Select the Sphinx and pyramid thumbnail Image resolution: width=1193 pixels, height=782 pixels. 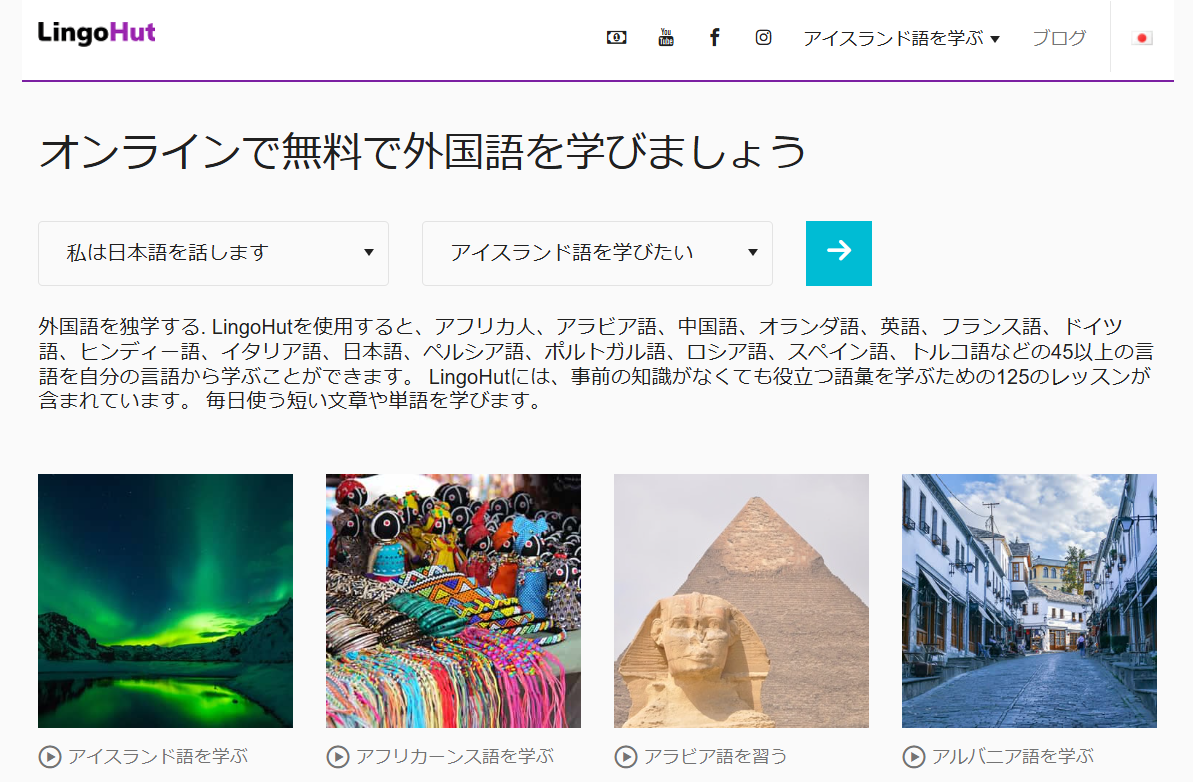[x=741, y=601]
